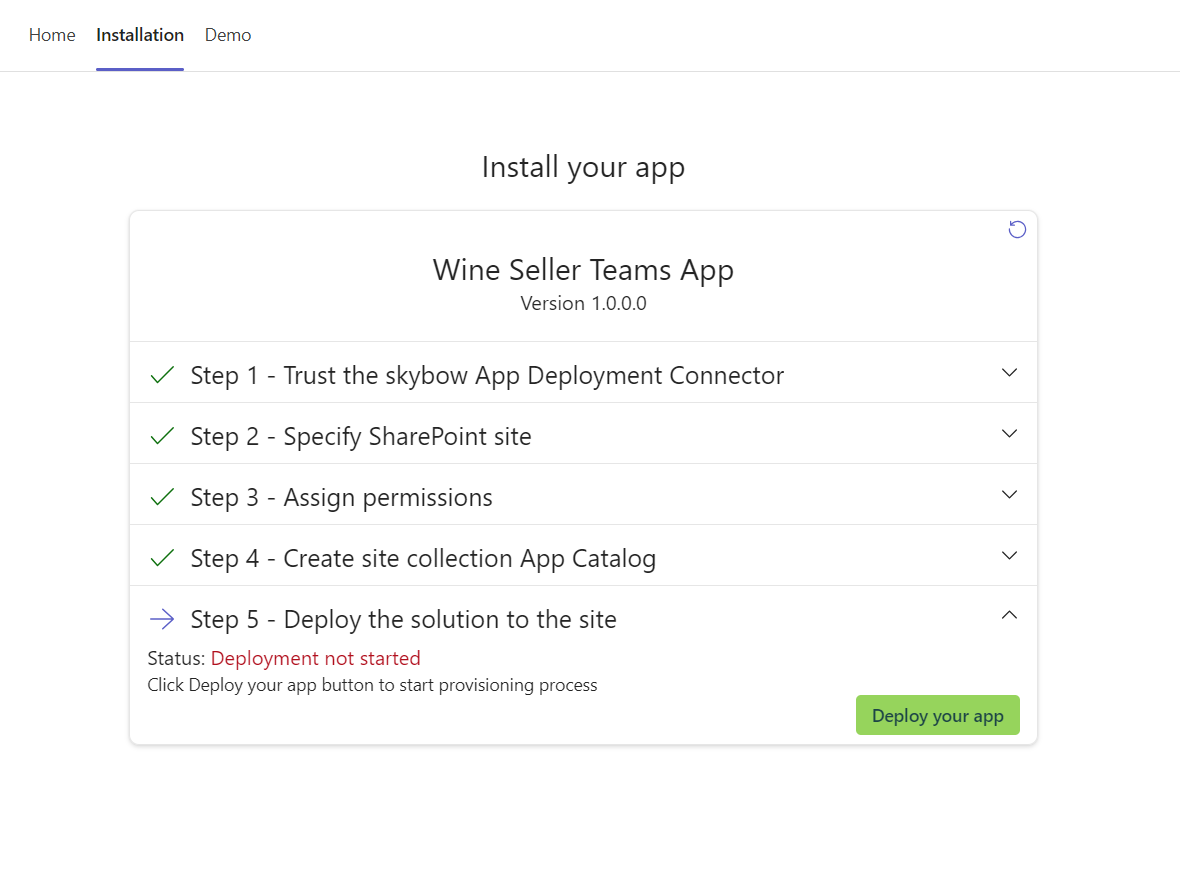Click 'Step 3 - Assign permissions' title
This screenshot has height=879, width=1180.
click(341, 497)
